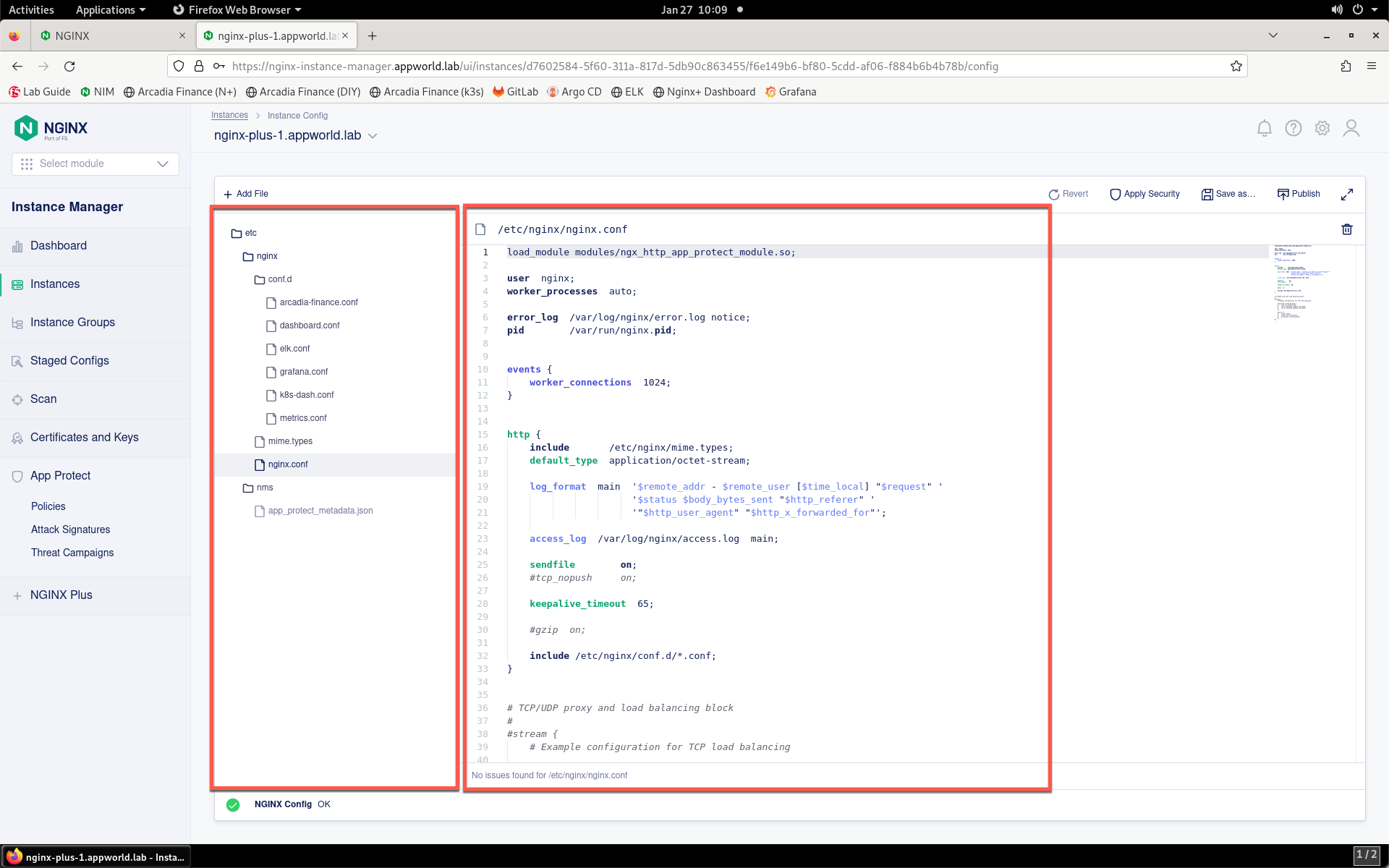
Task: Click Save as button
Action: pyautogui.click(x=1228, y=194)
